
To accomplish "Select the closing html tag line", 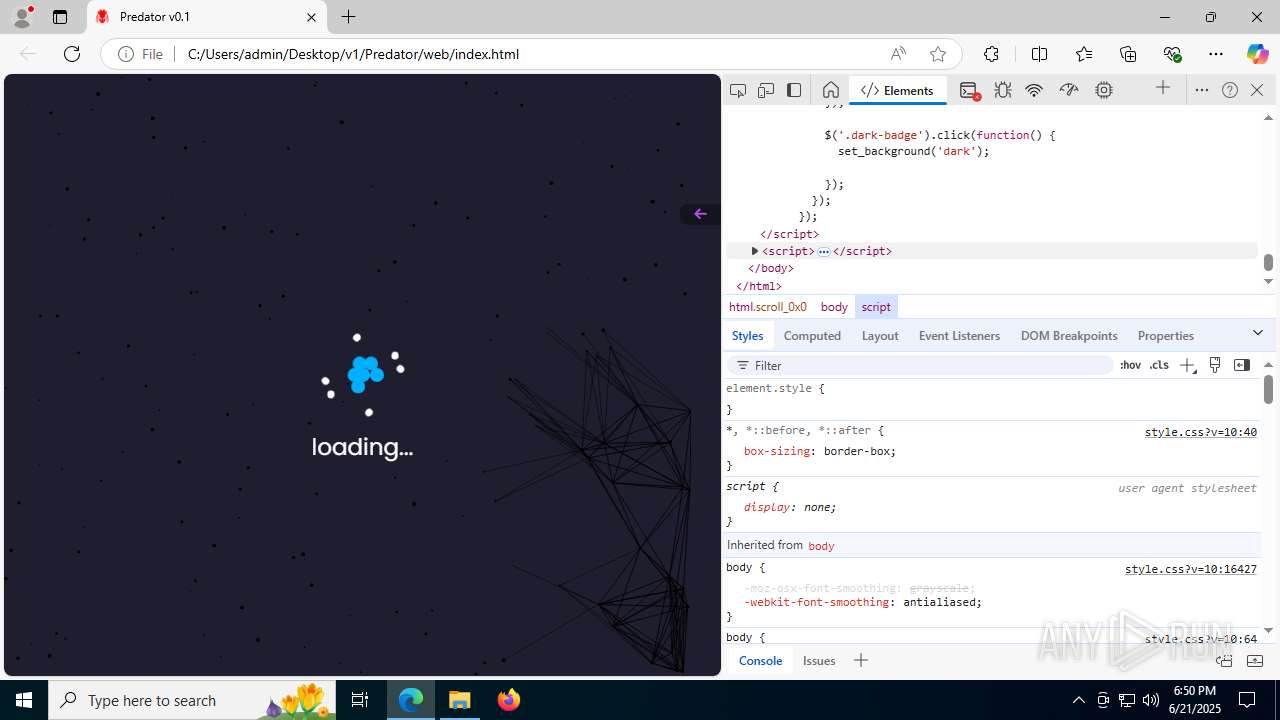I will 759,285.
